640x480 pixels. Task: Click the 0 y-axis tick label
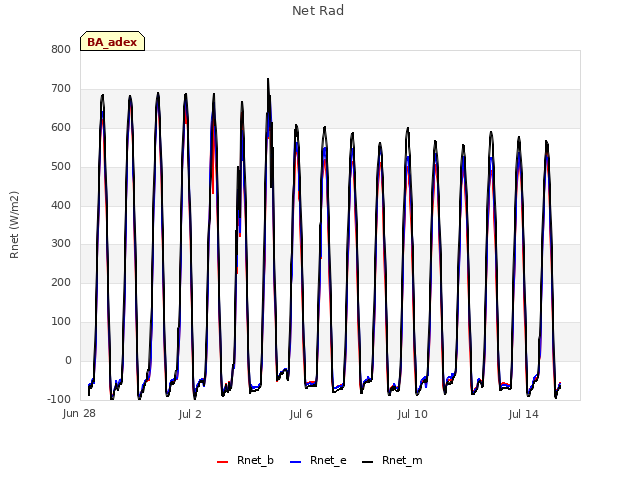pos(68,360)
